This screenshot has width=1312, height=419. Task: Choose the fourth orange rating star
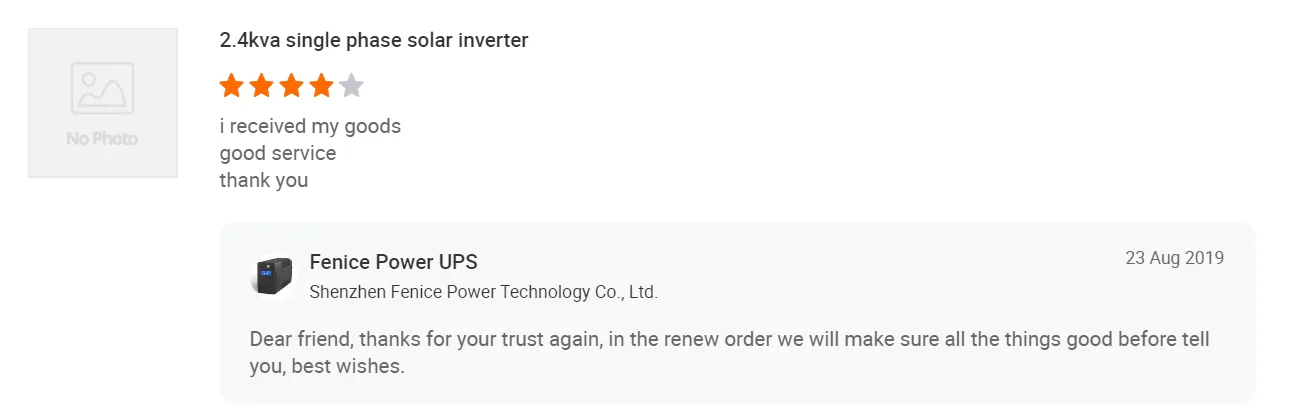click(x=321, y=86)
